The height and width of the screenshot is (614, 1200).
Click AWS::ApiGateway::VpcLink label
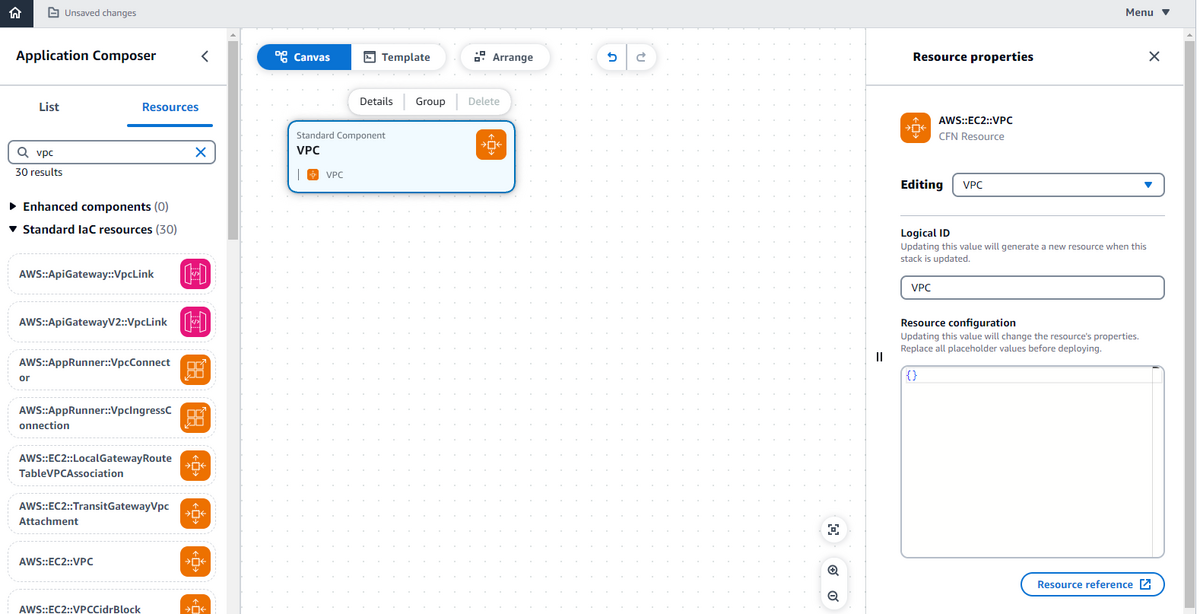click(x=86, y=274)
